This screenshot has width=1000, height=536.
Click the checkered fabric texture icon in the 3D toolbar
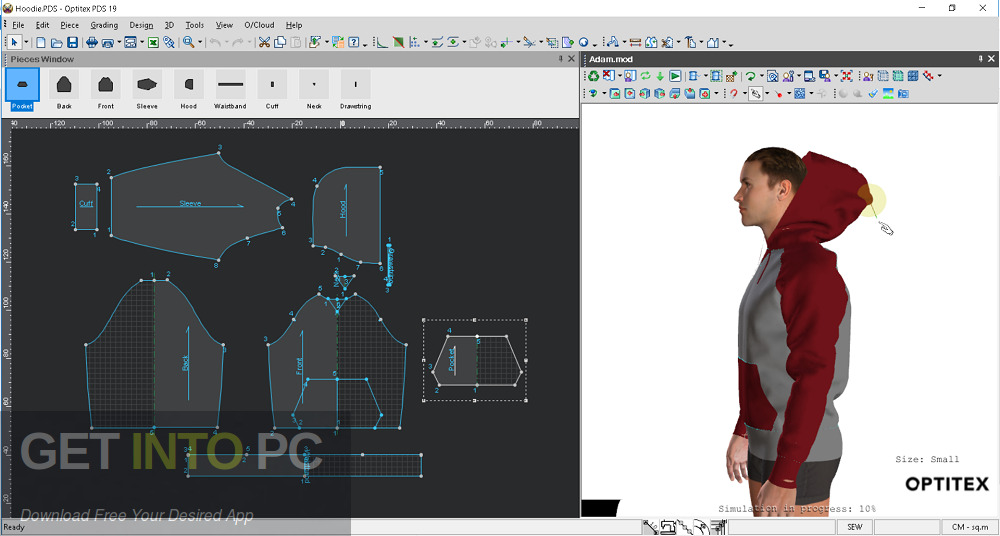[731, 77]
